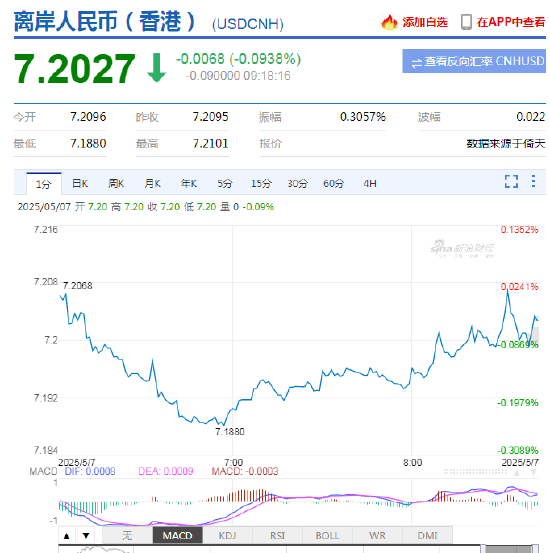This screenshot has width=550, height=553.
Task: Select the WR indicator
Action: pos(377,536)
